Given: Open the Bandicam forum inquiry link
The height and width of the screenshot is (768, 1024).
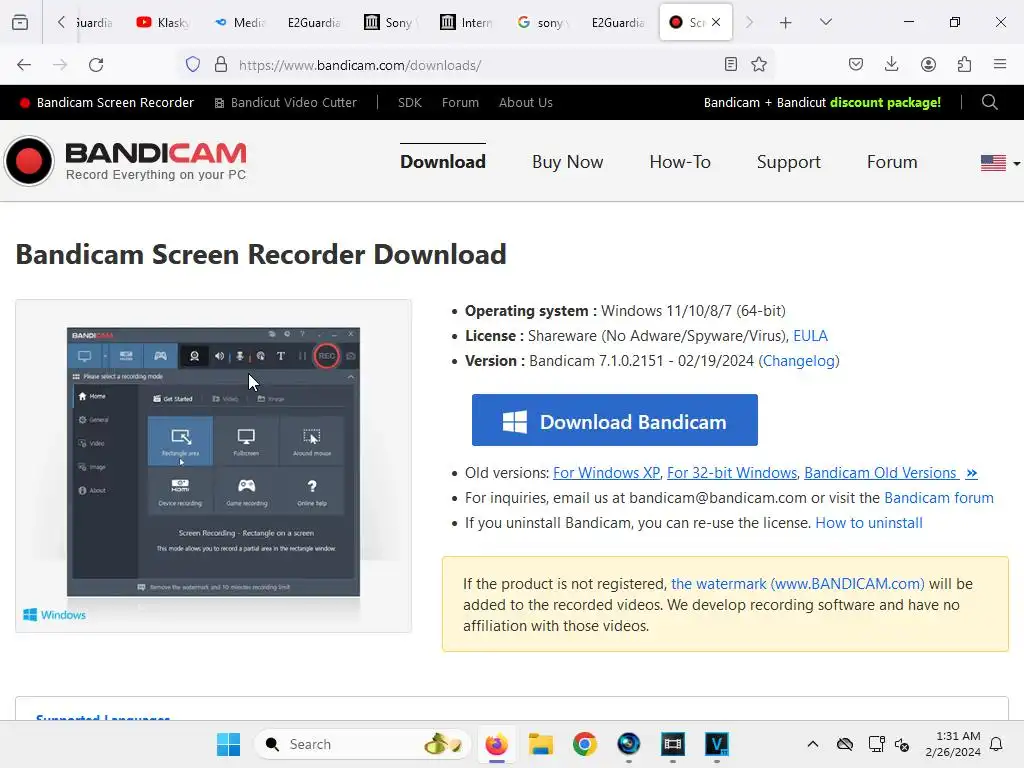Looking at the screenshot, I should 938,498.
